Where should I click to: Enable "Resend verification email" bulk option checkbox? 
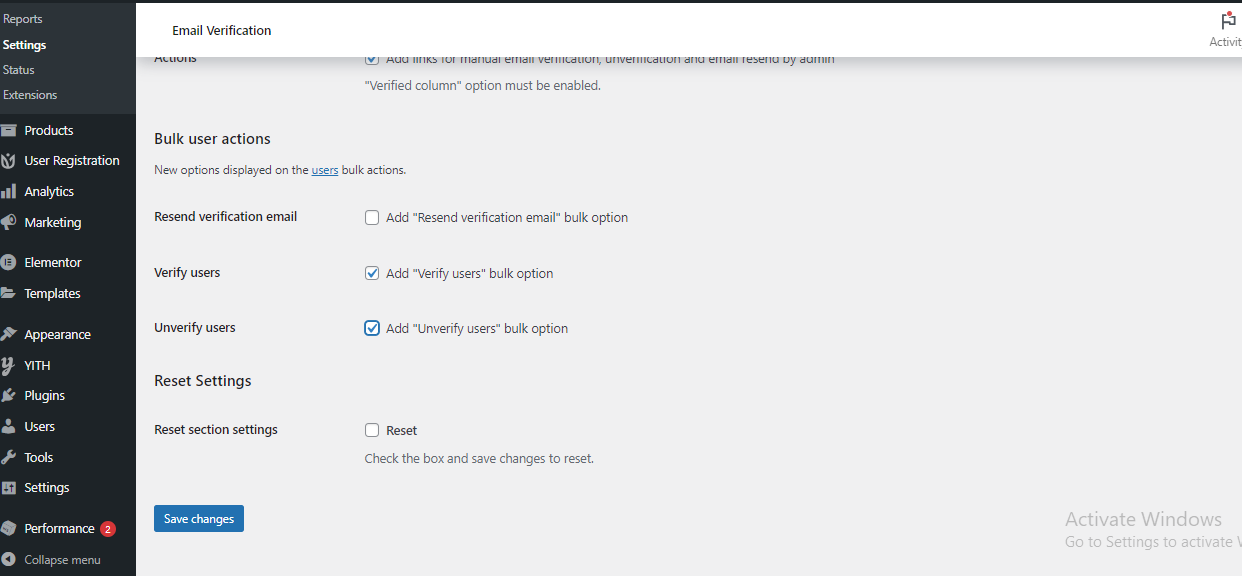[x=372, y=218]
